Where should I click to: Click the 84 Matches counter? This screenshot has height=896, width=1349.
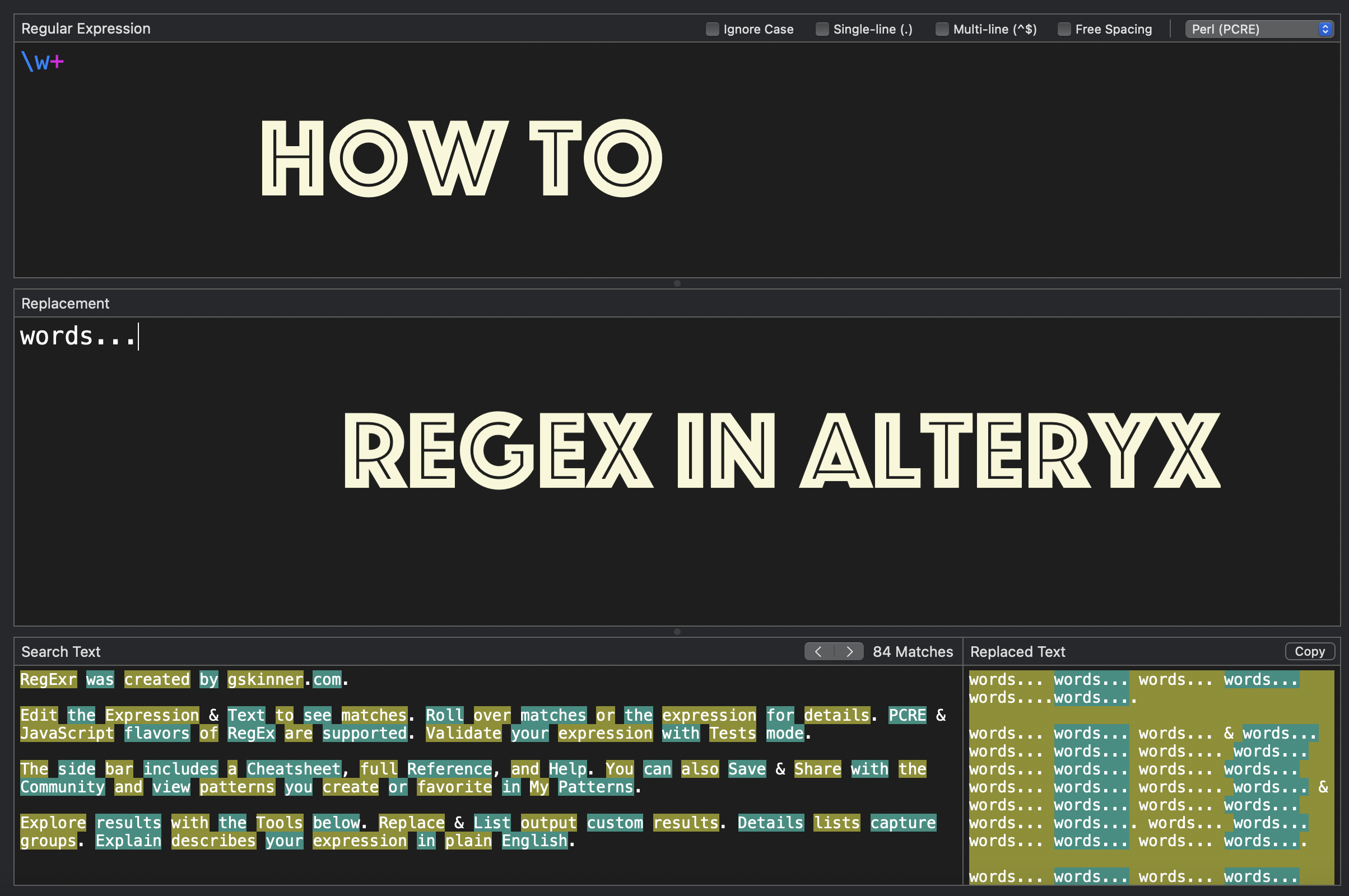pyautogui.click(x=912, y=651)
